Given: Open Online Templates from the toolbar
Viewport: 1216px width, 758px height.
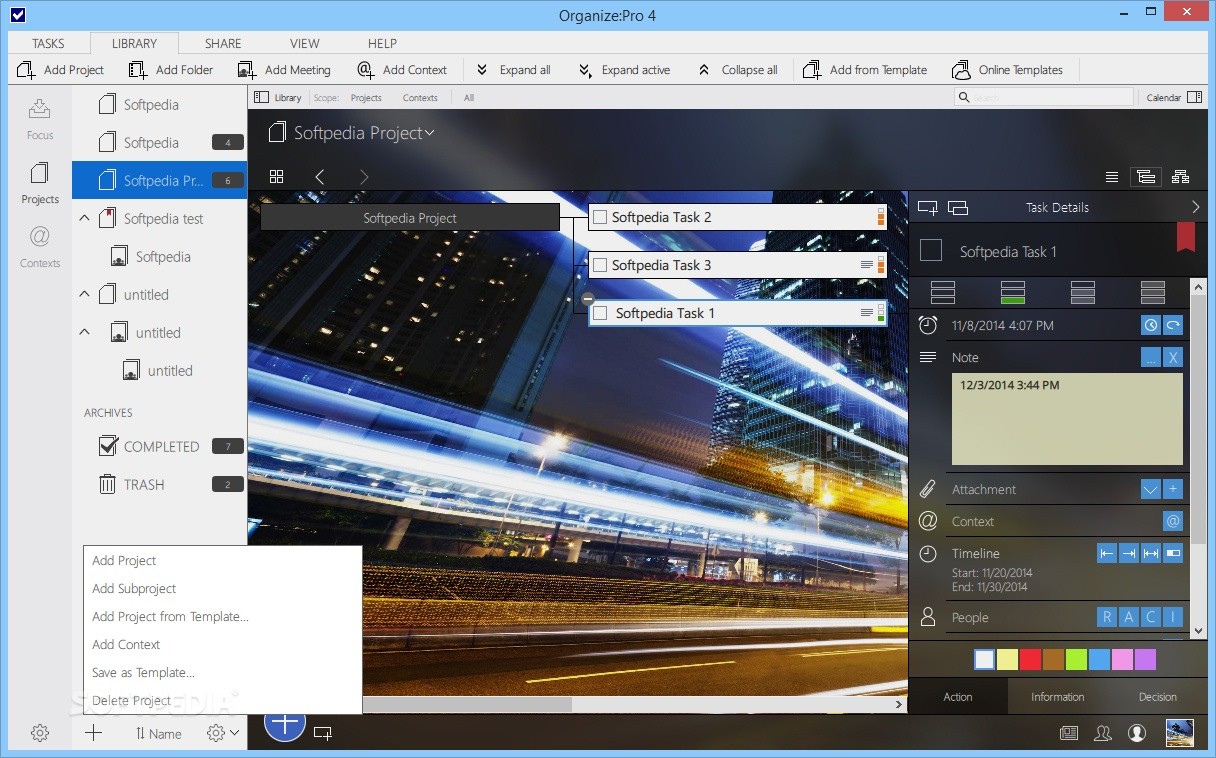Looking at the screenshot, I should [1007, 70].
